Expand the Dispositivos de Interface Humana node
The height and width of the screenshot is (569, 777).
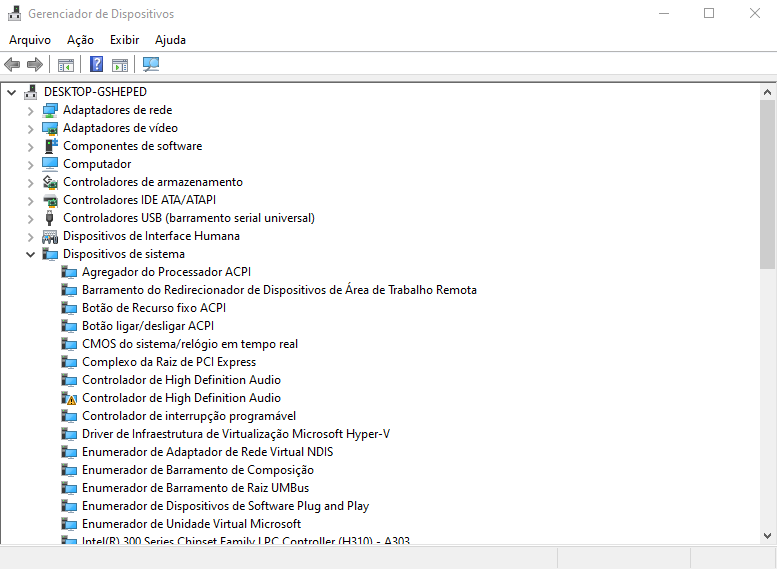[x=30, y=236]
